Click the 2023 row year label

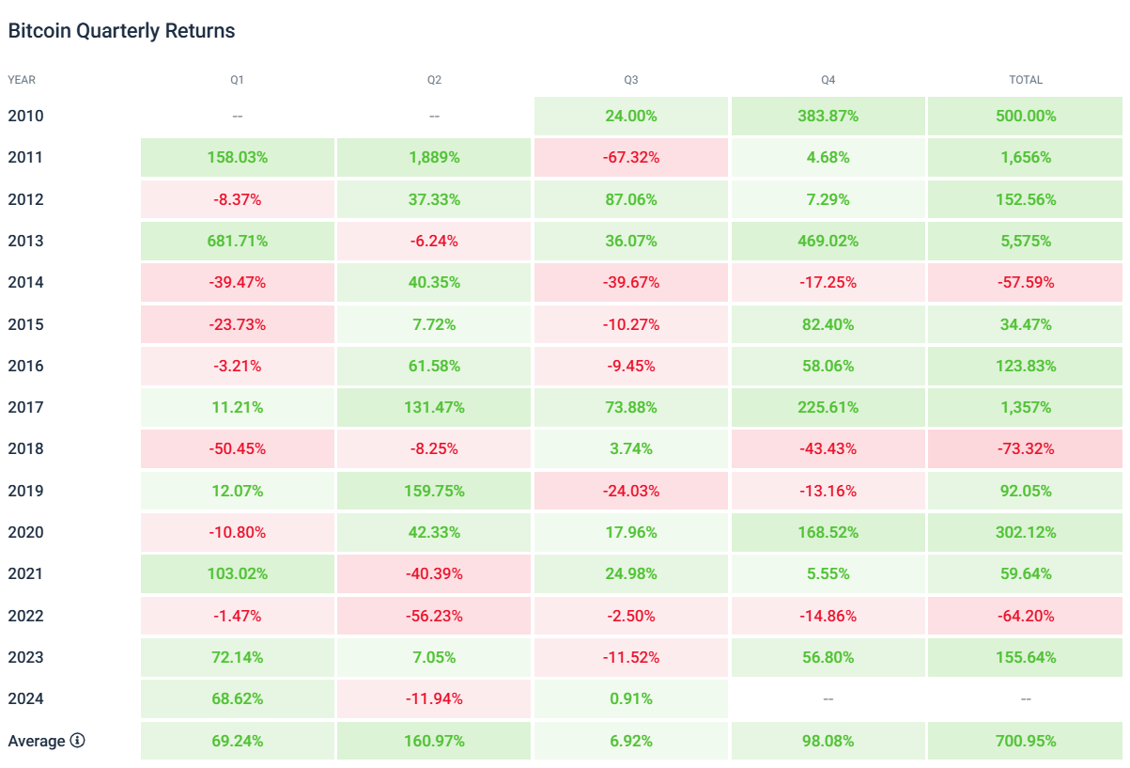26,657
